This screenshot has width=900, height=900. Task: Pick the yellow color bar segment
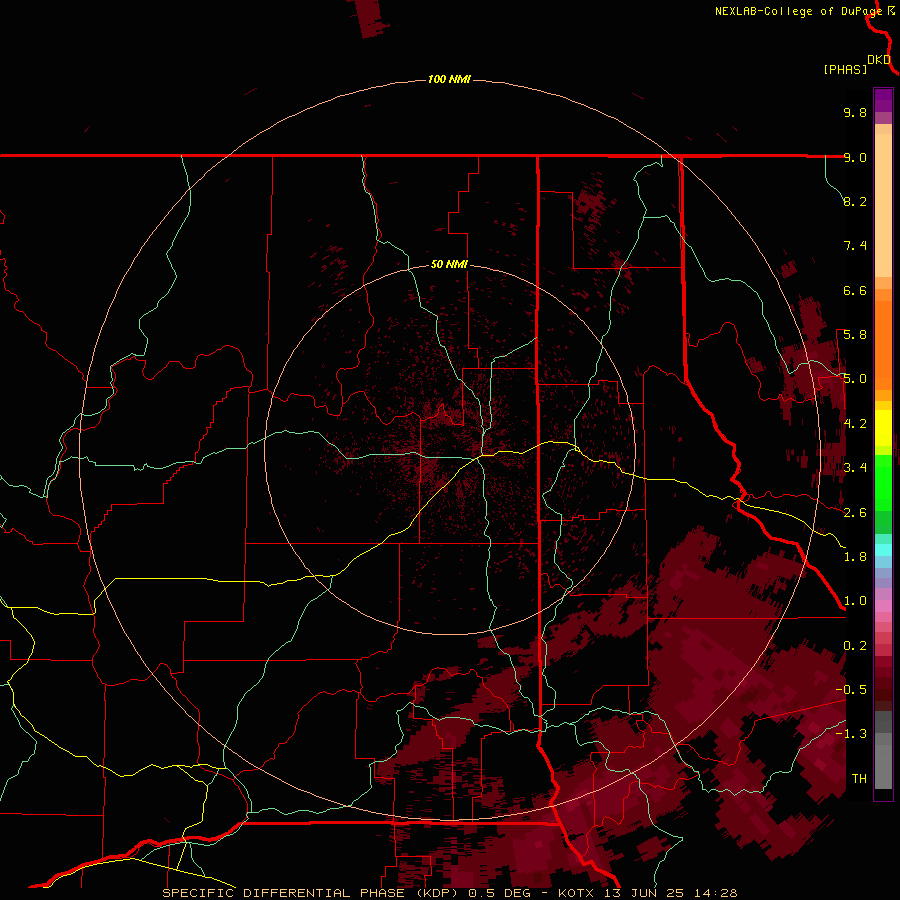pos(883,428)
